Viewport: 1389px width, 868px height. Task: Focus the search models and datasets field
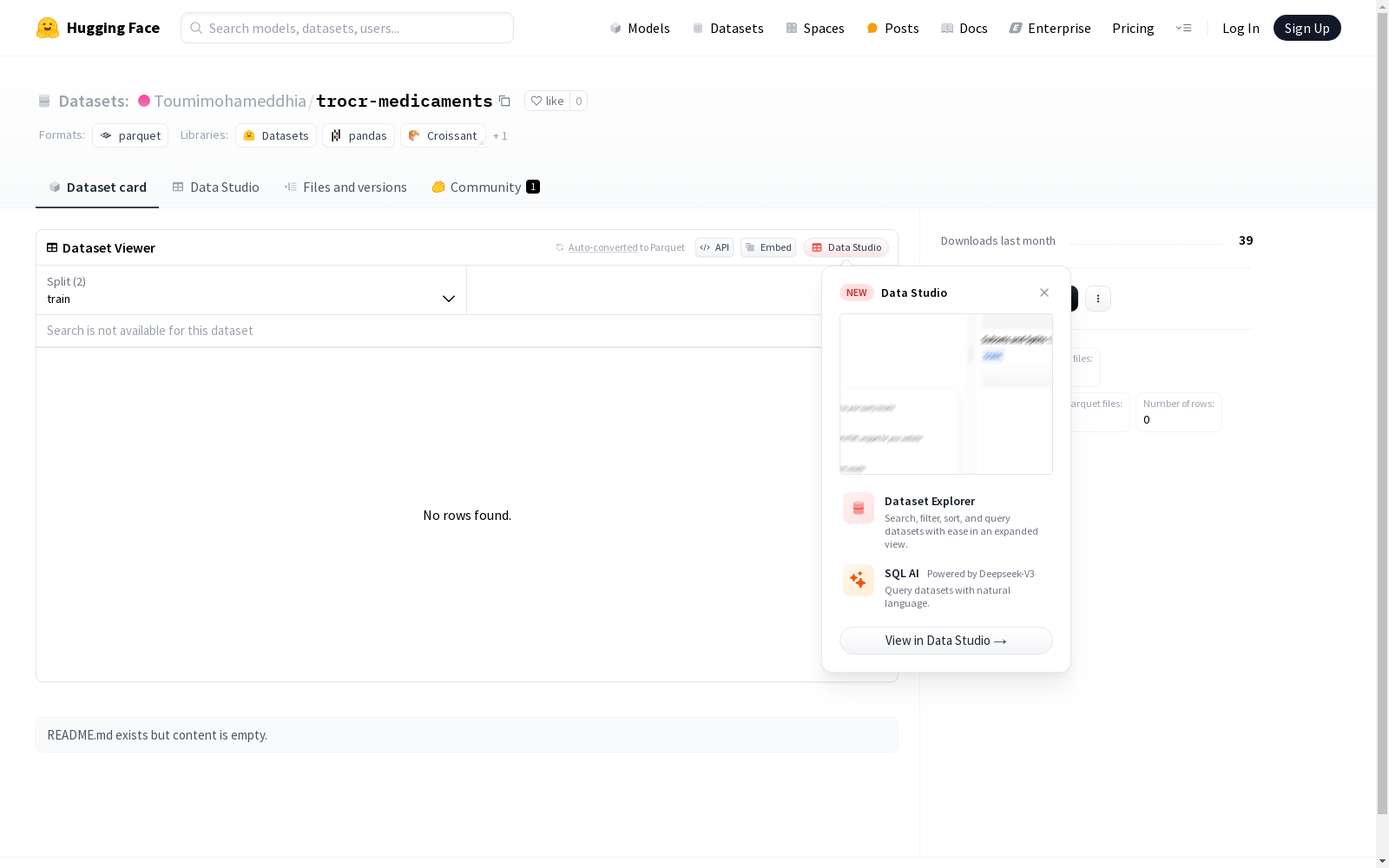coord(347,28)
